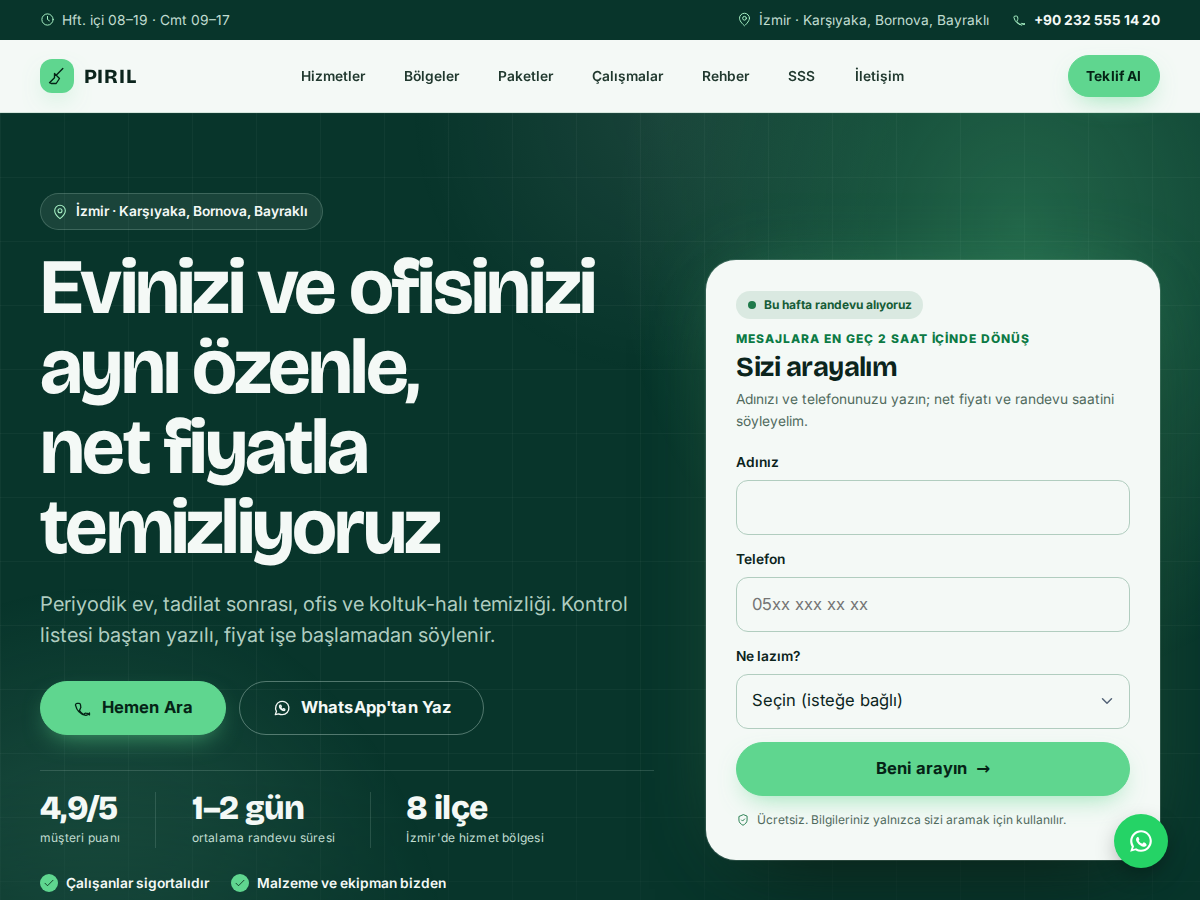Click the location pin icon in top bar
1200x900 pixels.
[744, 20]
